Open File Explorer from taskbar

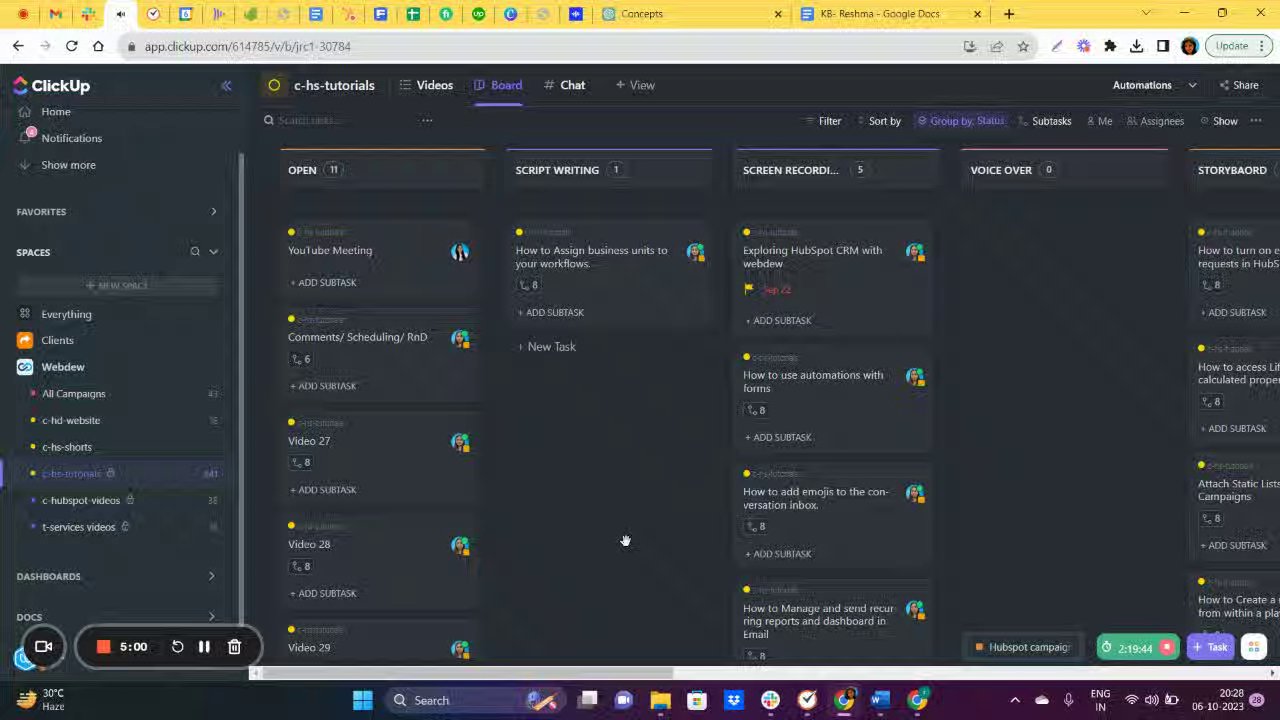660,700
